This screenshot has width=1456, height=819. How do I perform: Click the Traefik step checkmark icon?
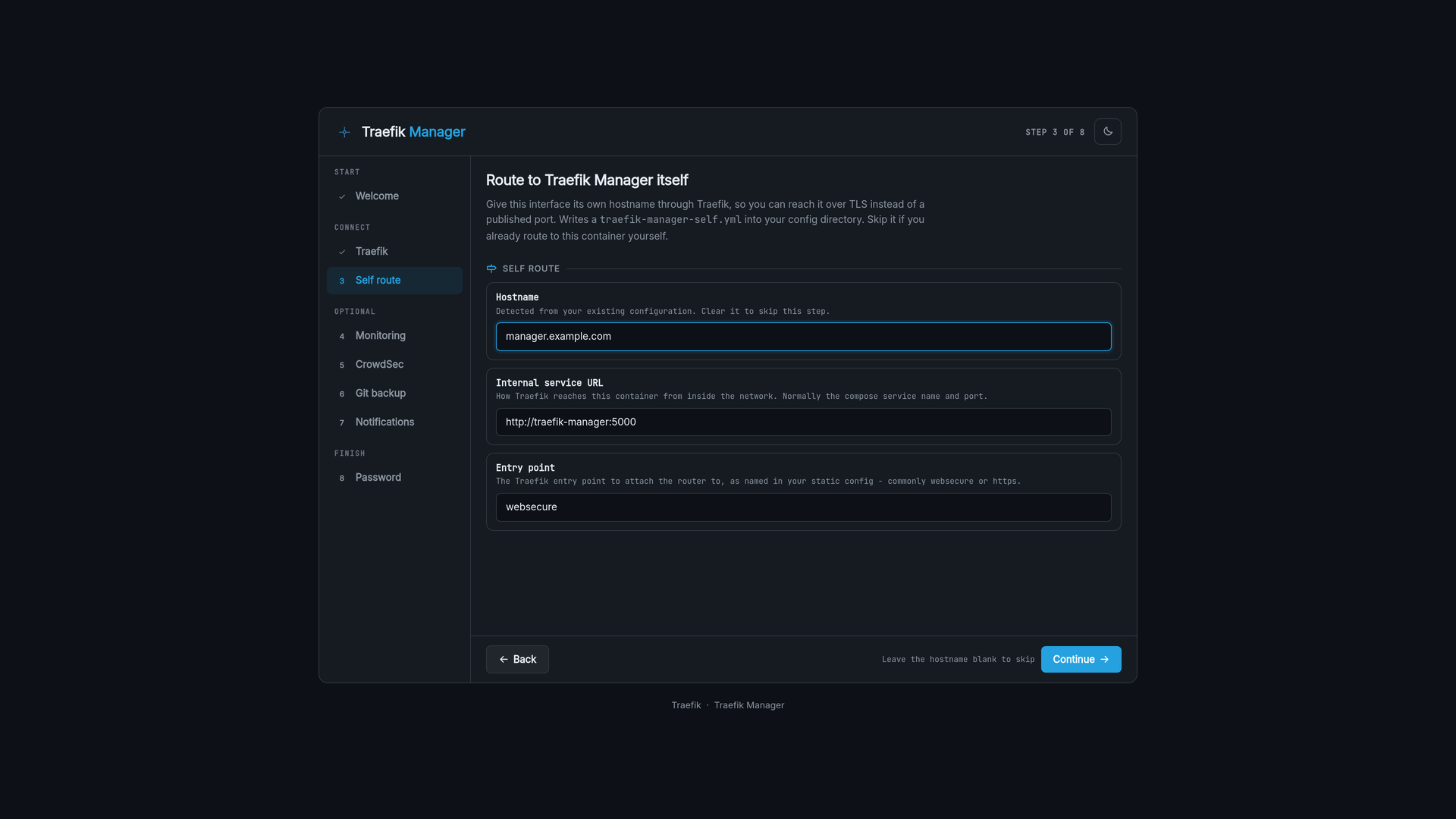coord(342,253)
